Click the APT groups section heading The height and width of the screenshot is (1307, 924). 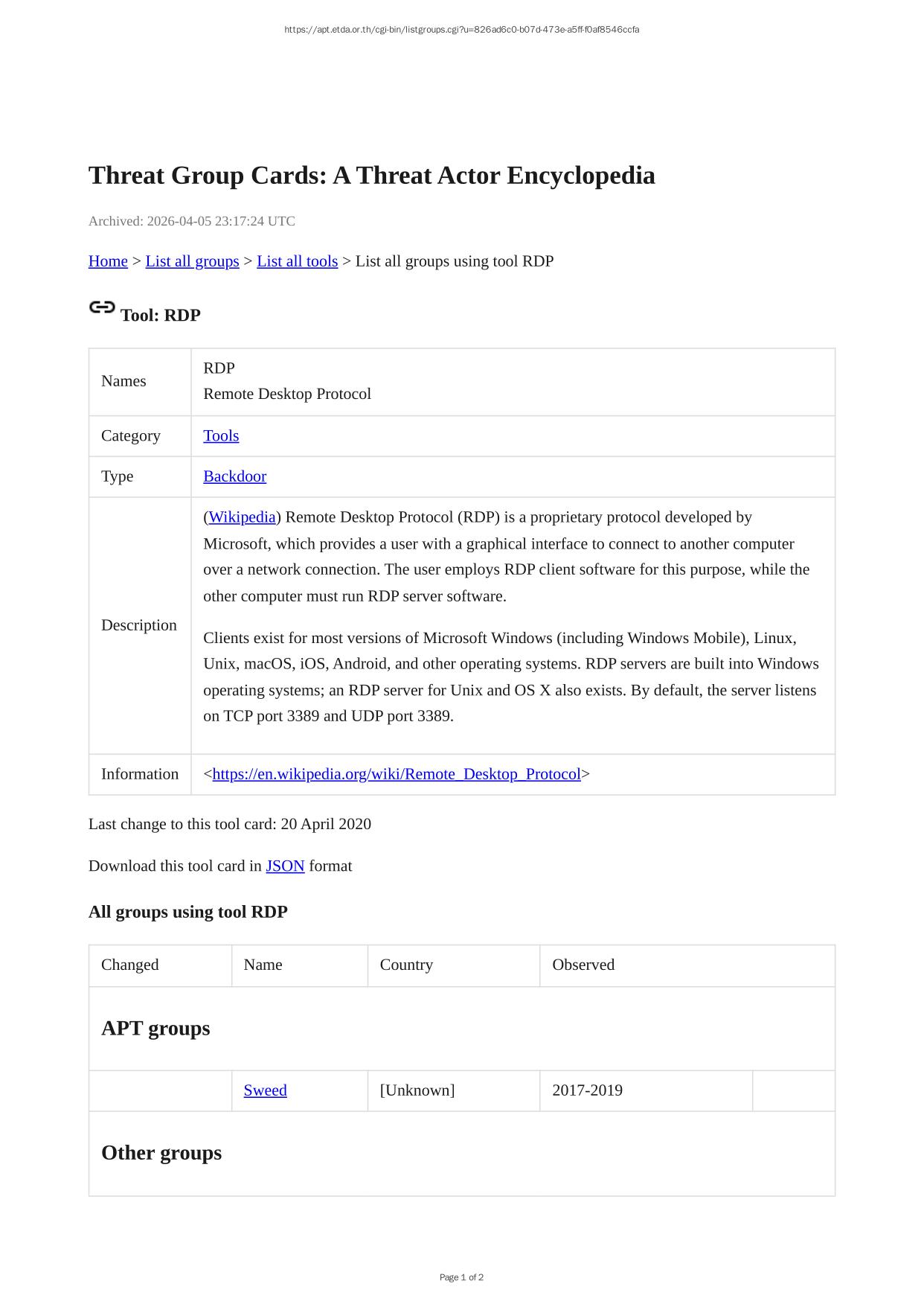(155, 1028)
